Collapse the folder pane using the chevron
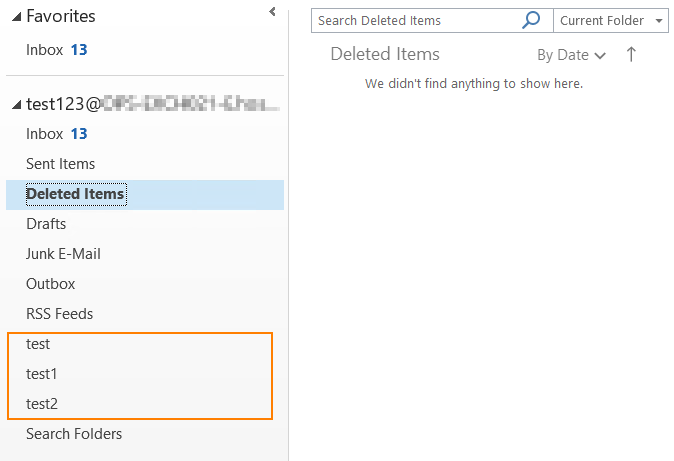 point(272,12)
